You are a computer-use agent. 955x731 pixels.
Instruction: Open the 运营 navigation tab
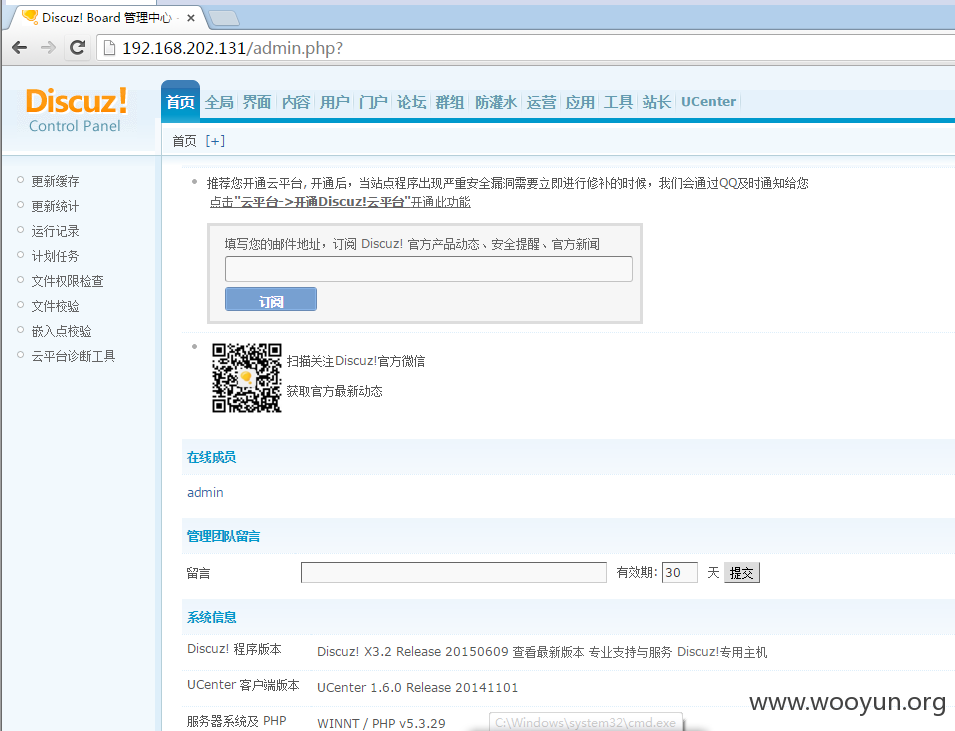click(541, 102)
